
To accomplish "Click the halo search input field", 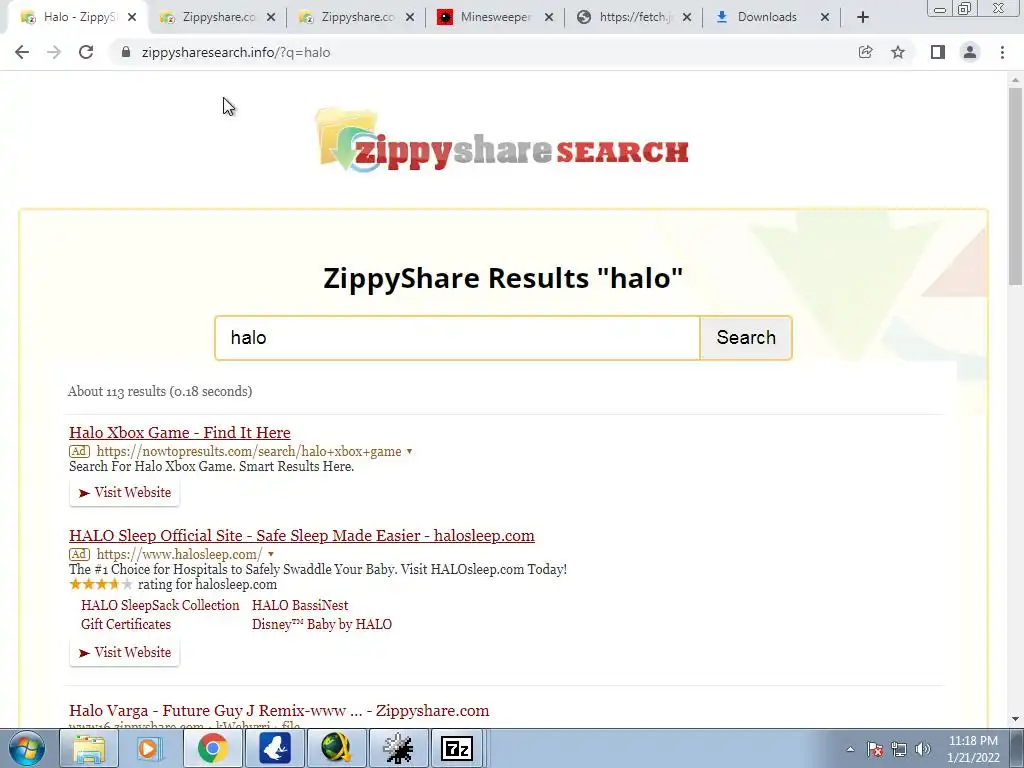I will pyautogui.click(x=457, y=338).
